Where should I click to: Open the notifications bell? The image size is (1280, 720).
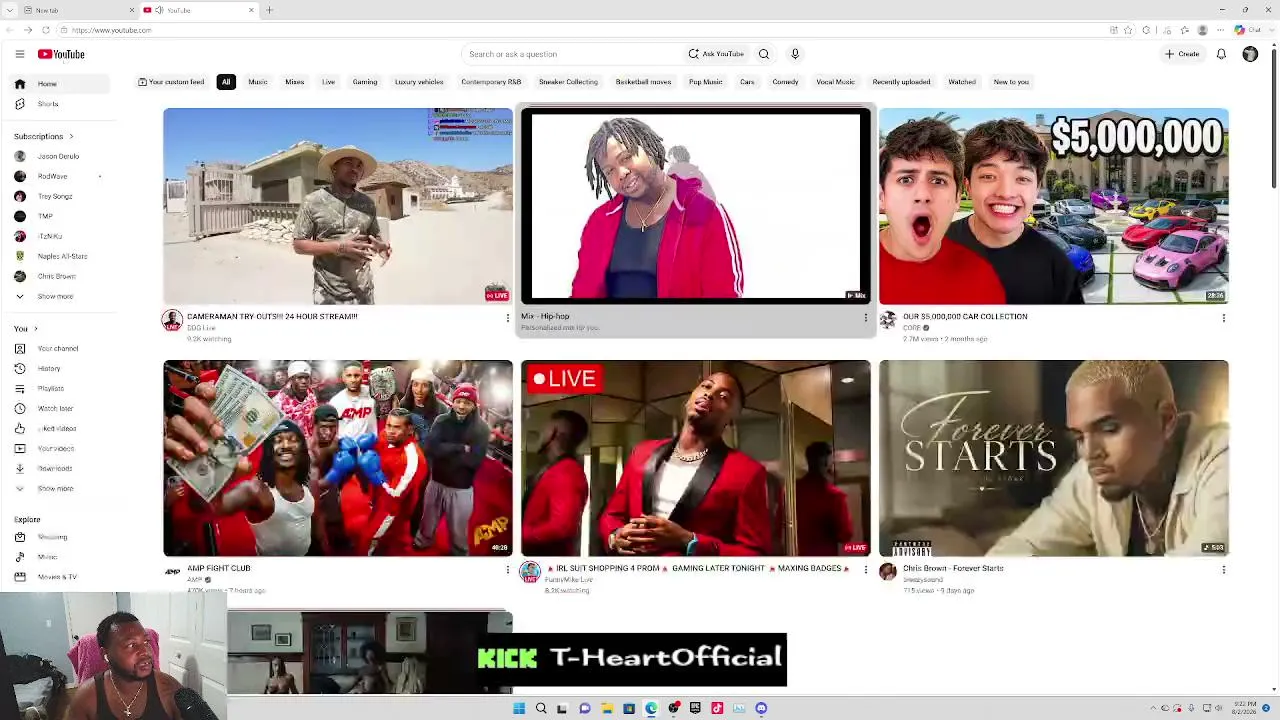tap(1221, 54)
